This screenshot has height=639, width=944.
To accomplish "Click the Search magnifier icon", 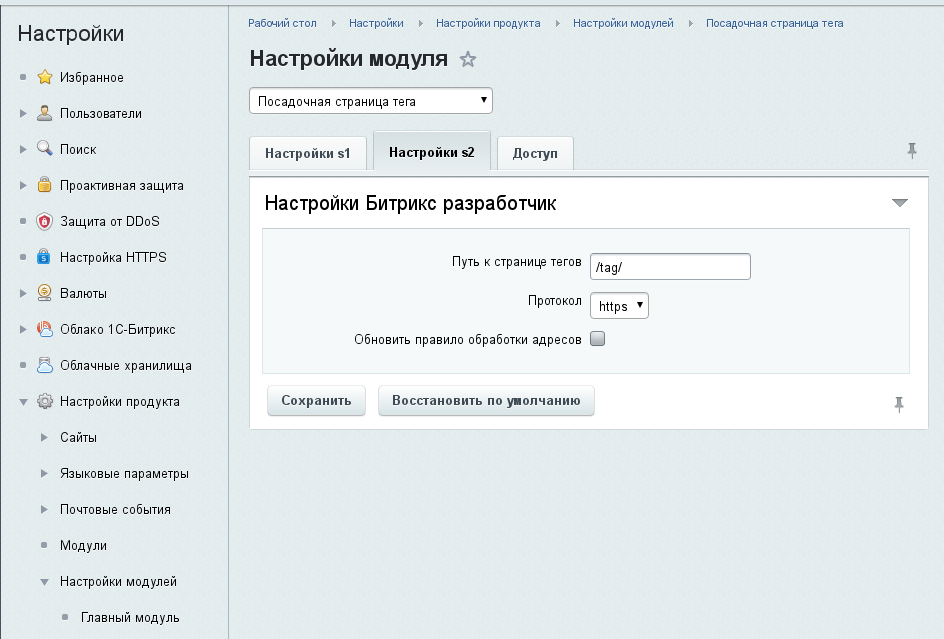I will [44, 150].
